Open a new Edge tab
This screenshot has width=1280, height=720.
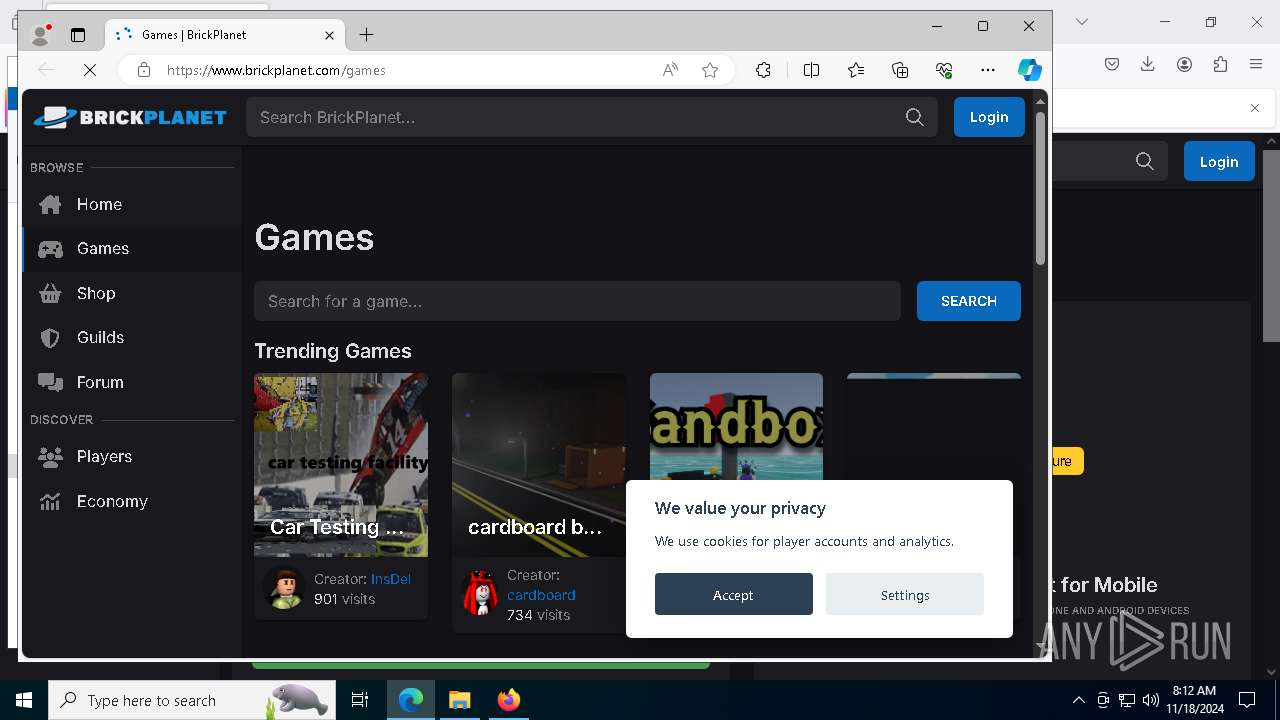(x=367, y=35)
